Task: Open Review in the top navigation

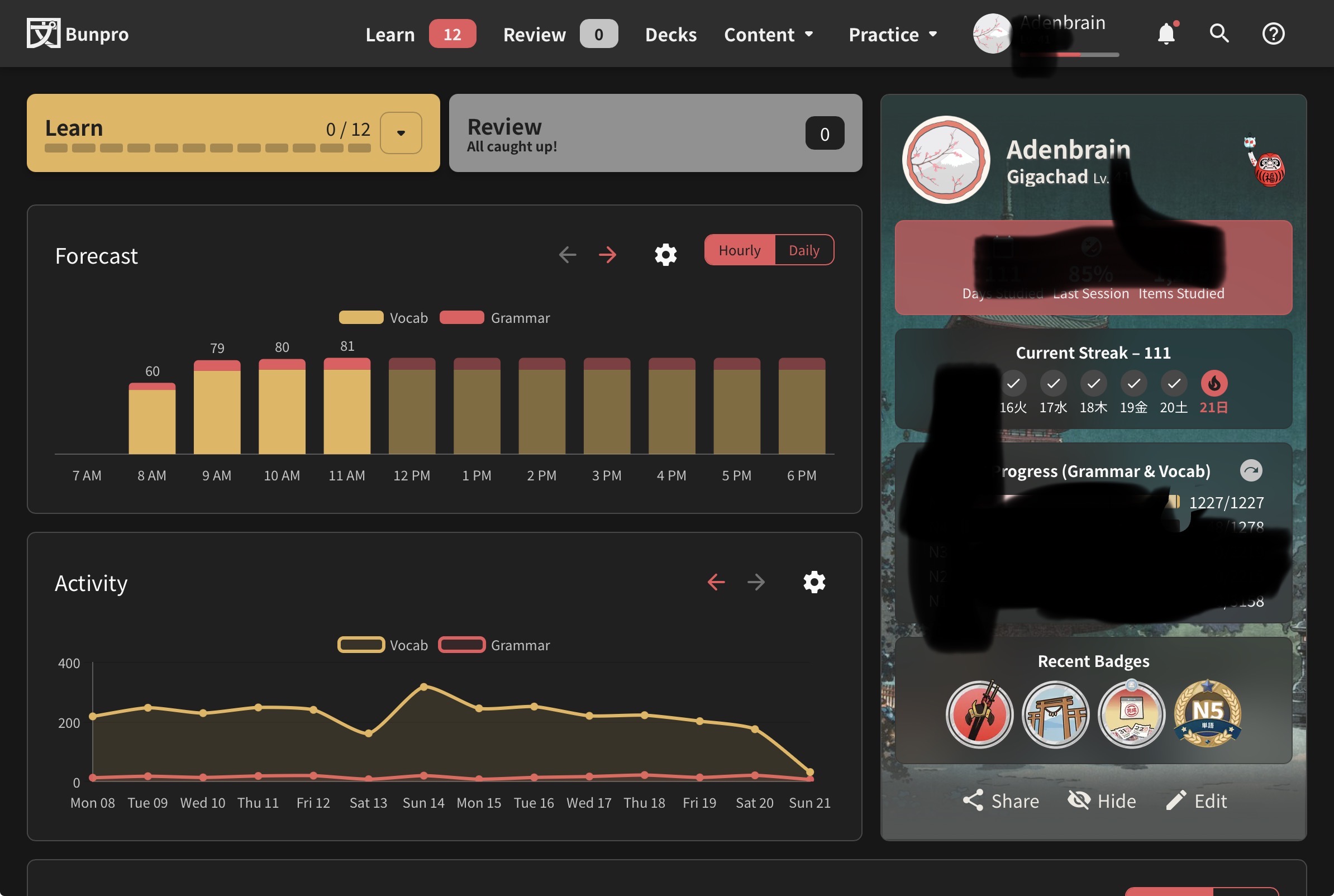Action: [534, 34]
